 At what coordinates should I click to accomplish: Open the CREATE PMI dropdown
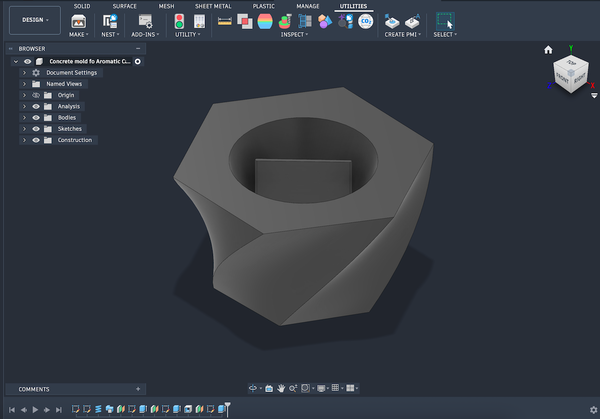click(x=403, y=34)
